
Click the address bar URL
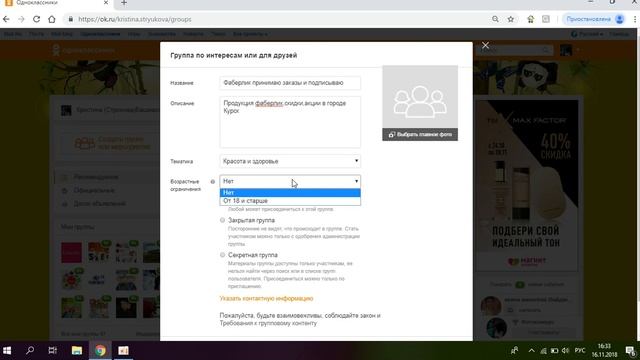pyautogui.click(x=135, y=19)
